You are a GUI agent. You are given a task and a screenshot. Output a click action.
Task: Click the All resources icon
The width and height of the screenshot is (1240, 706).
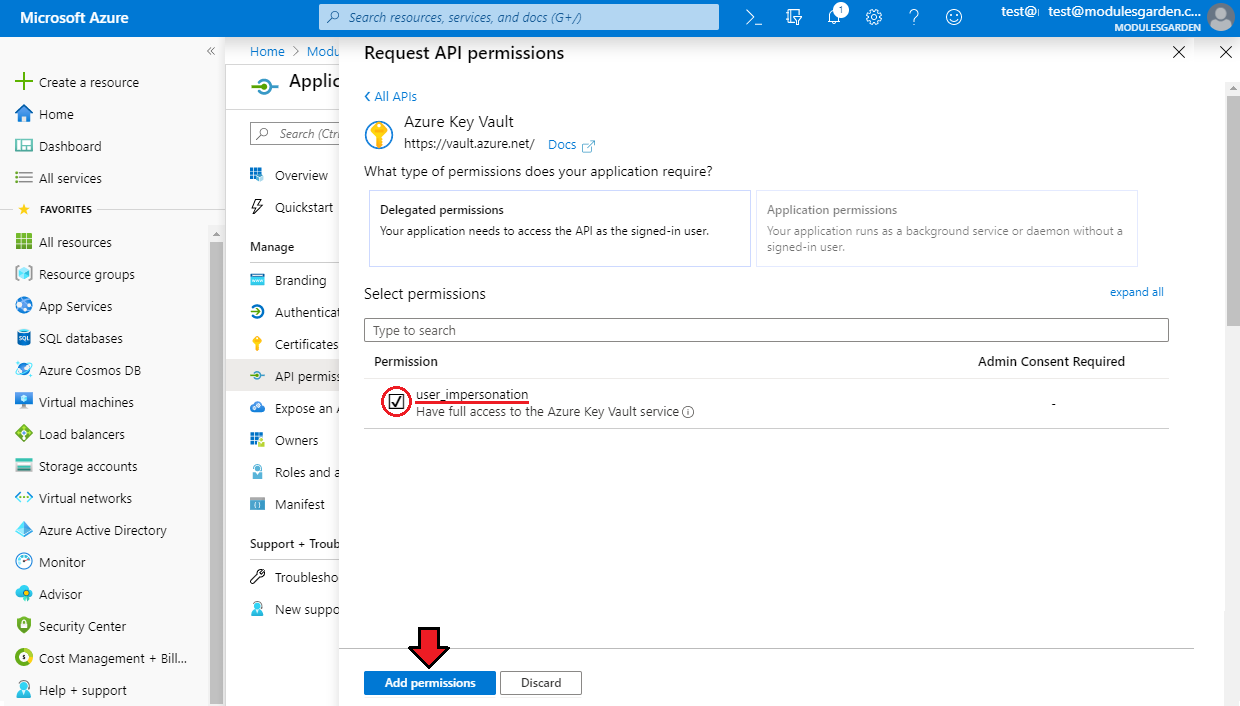click(x=24, y=242)
